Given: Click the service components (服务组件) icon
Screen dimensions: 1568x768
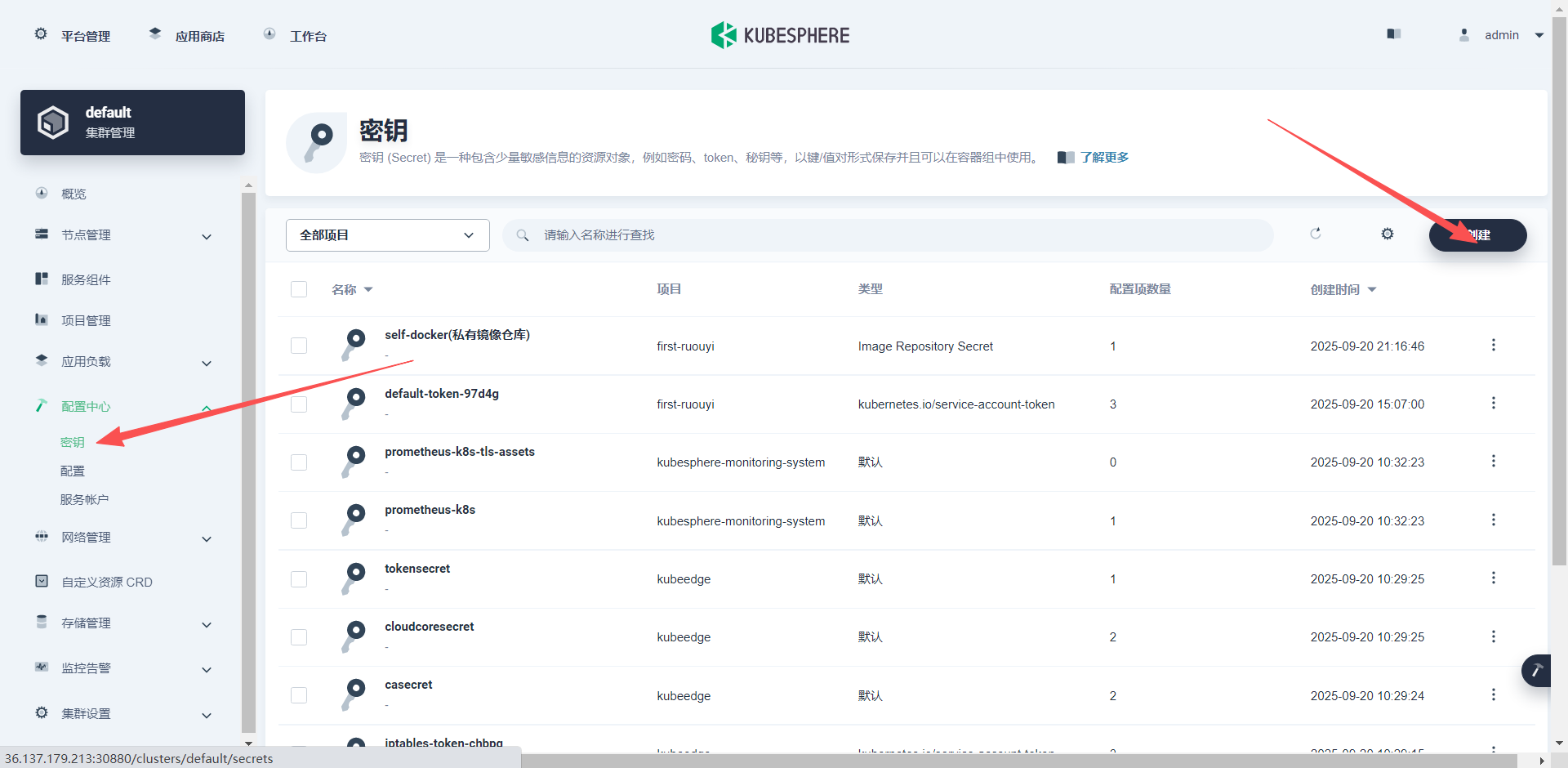Looking at the screenshot, I should point(42,279).
